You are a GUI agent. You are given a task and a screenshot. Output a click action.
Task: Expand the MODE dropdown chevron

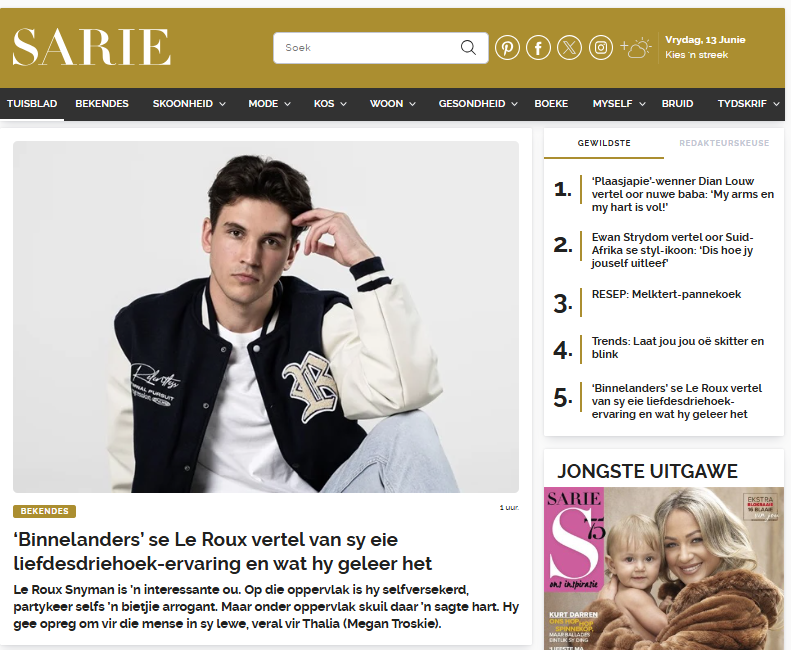[288, 104]
